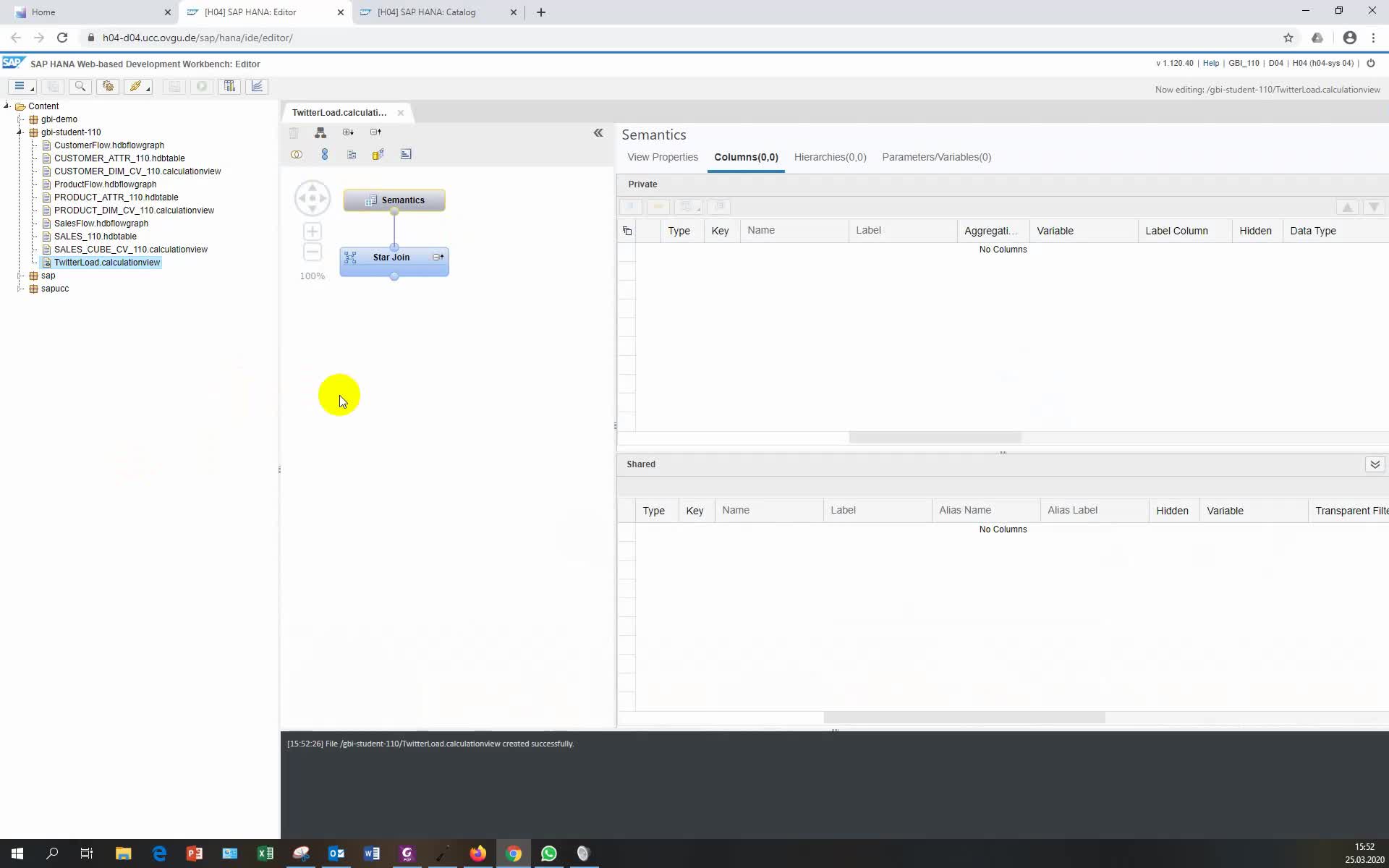Viewport: 1389px width, 868px height.
Task: Click the search magnifier toolbar icon
Action: pos(80,86)
